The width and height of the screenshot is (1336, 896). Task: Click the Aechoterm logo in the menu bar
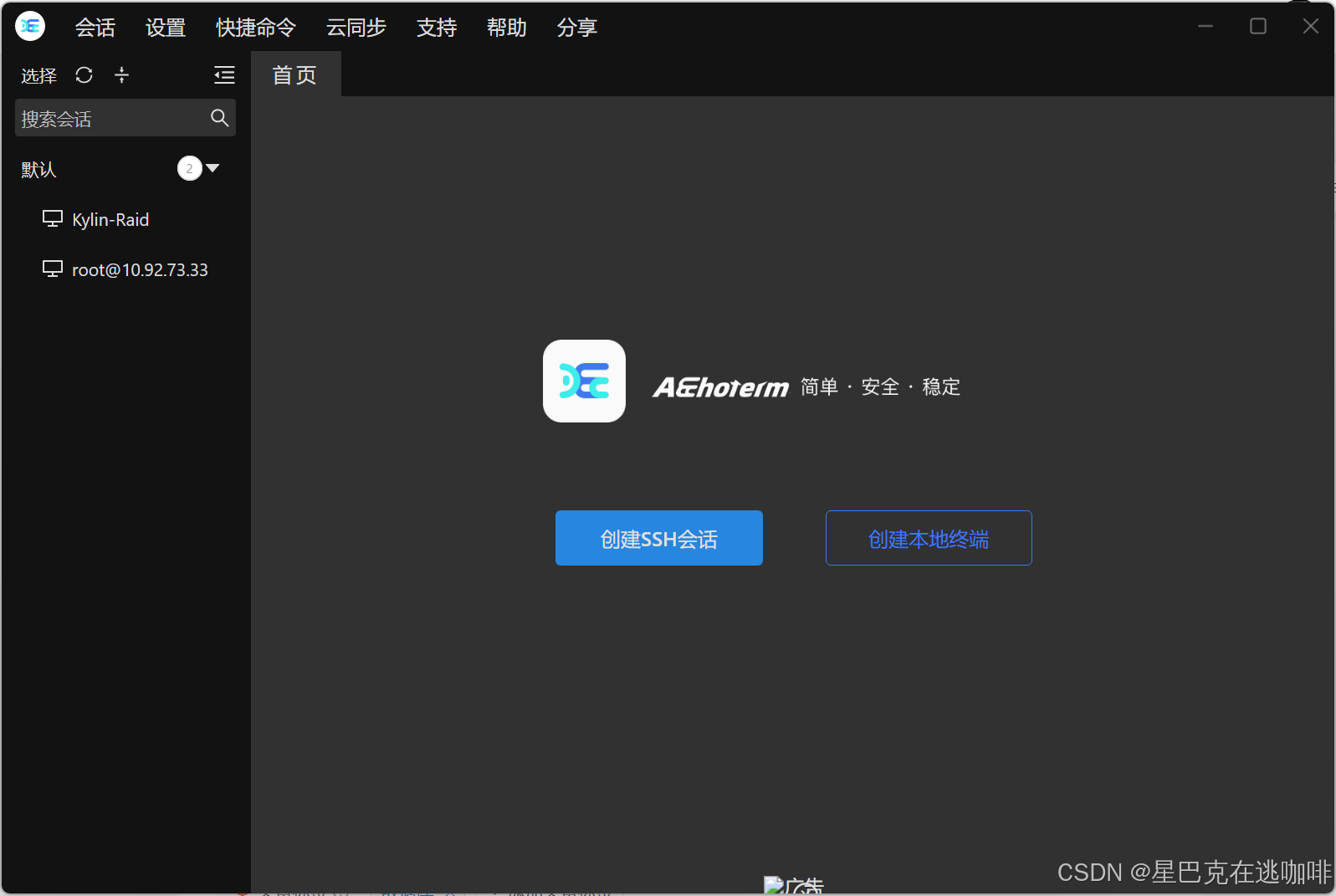(30, 26)
